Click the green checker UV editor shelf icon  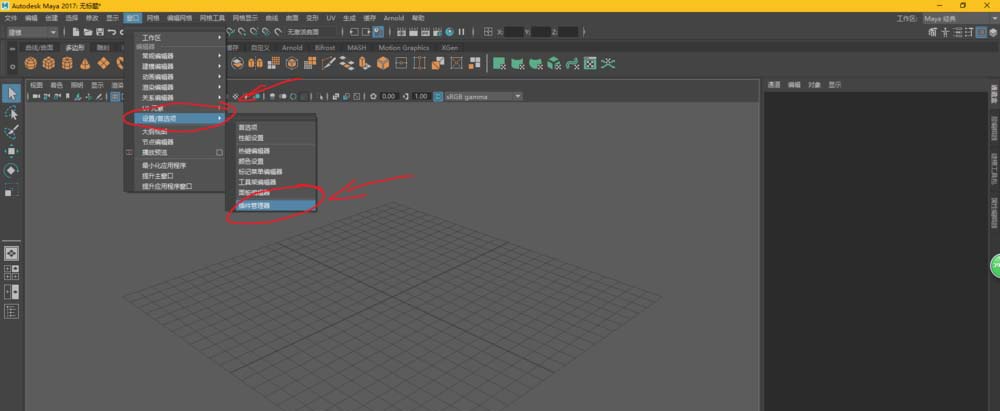590,63
